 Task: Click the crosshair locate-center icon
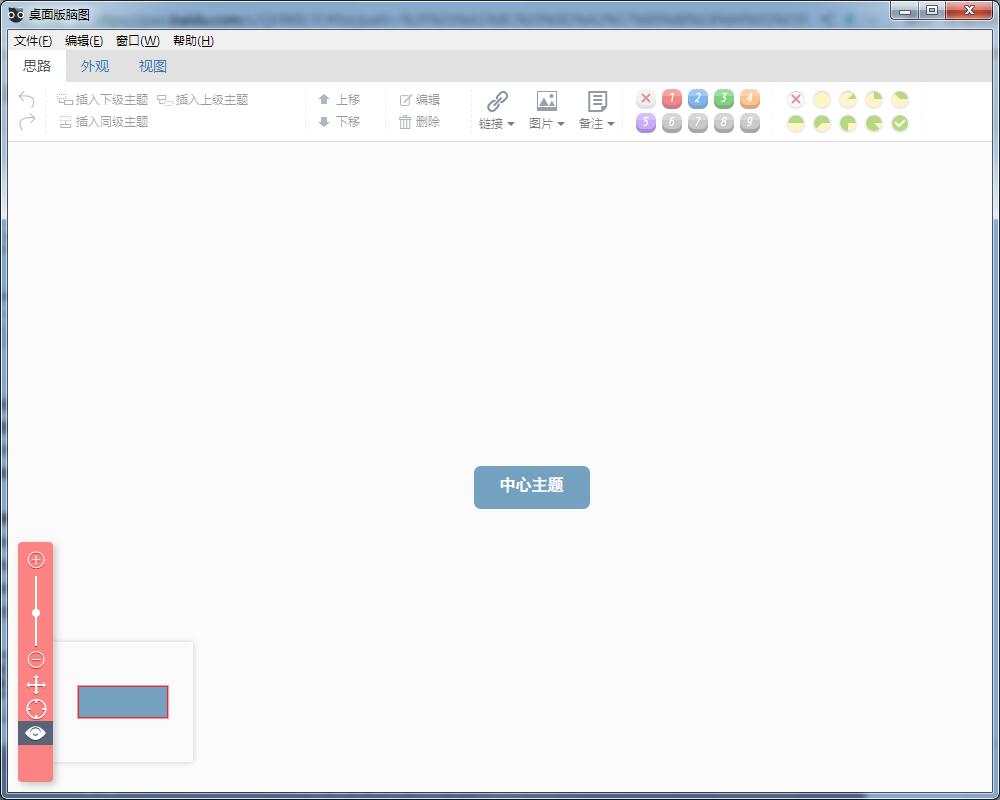36,709
